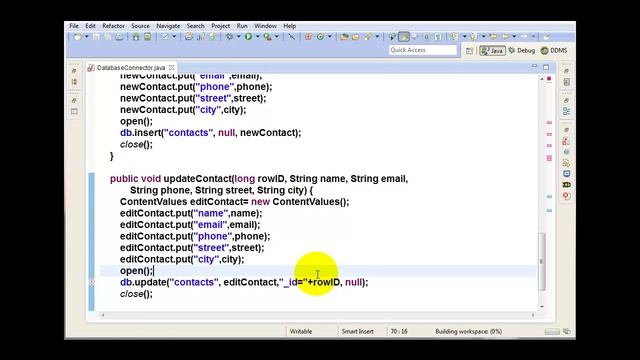This screenshot has width=640, height=360.
Task: Open the Console view icon in right sidebar
Action: (567, 173)
